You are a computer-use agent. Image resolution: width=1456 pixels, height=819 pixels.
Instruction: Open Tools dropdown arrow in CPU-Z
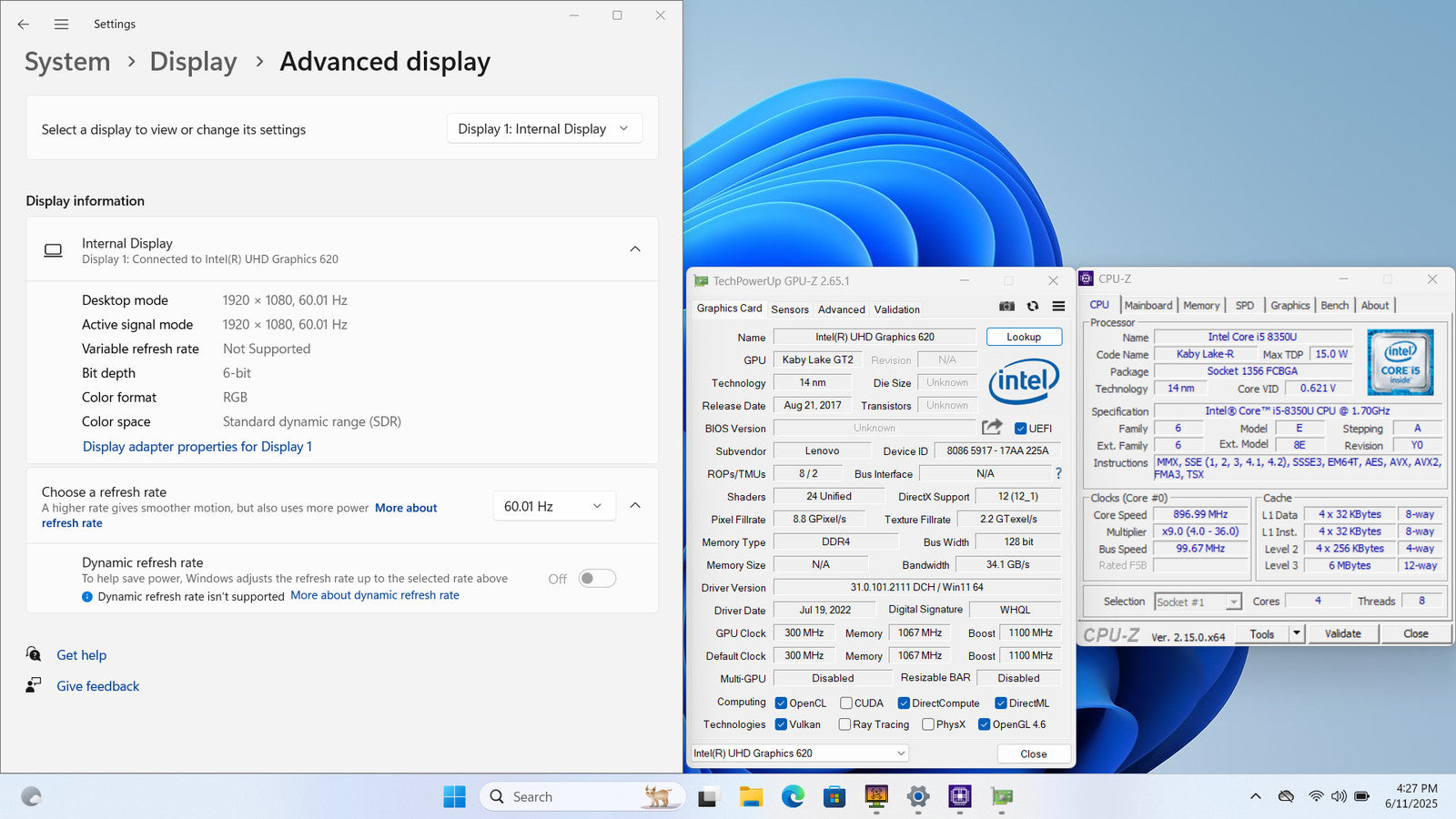(x=1297, y=633)
